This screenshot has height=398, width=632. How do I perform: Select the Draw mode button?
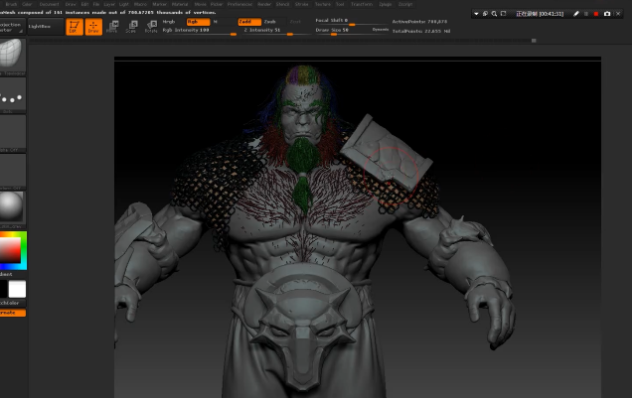click(94, 27)
